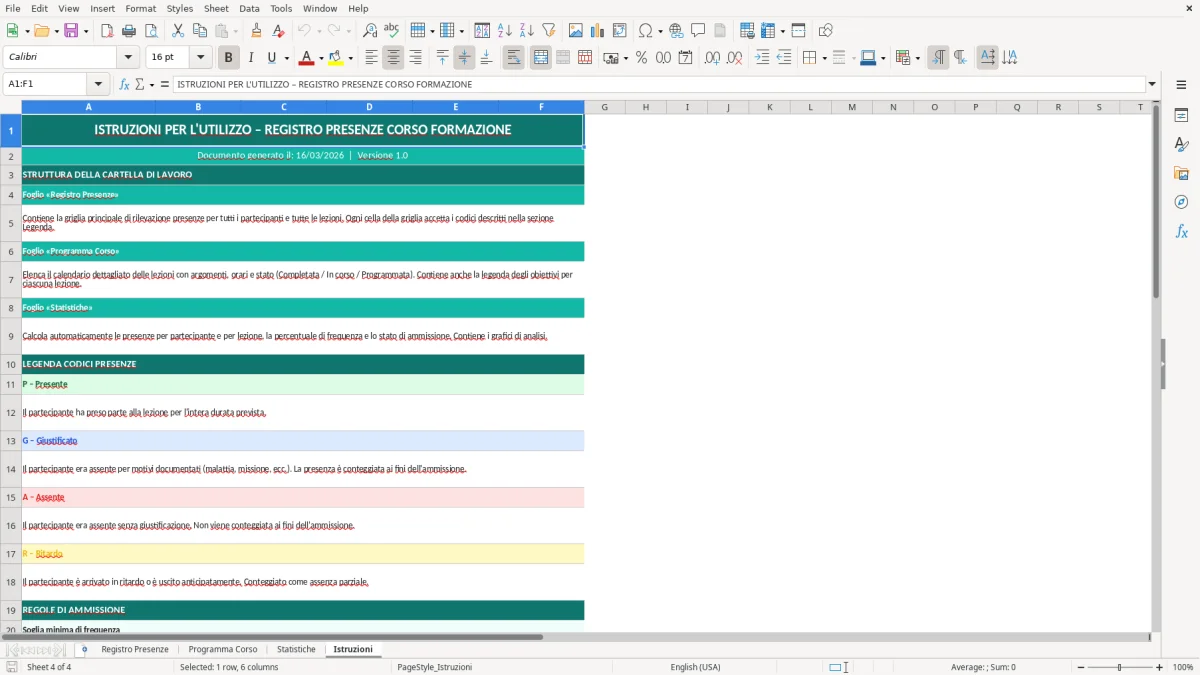Open Font Size dropdown
The height and width of the screenshot is (675, 1200).
click(201, 58)
